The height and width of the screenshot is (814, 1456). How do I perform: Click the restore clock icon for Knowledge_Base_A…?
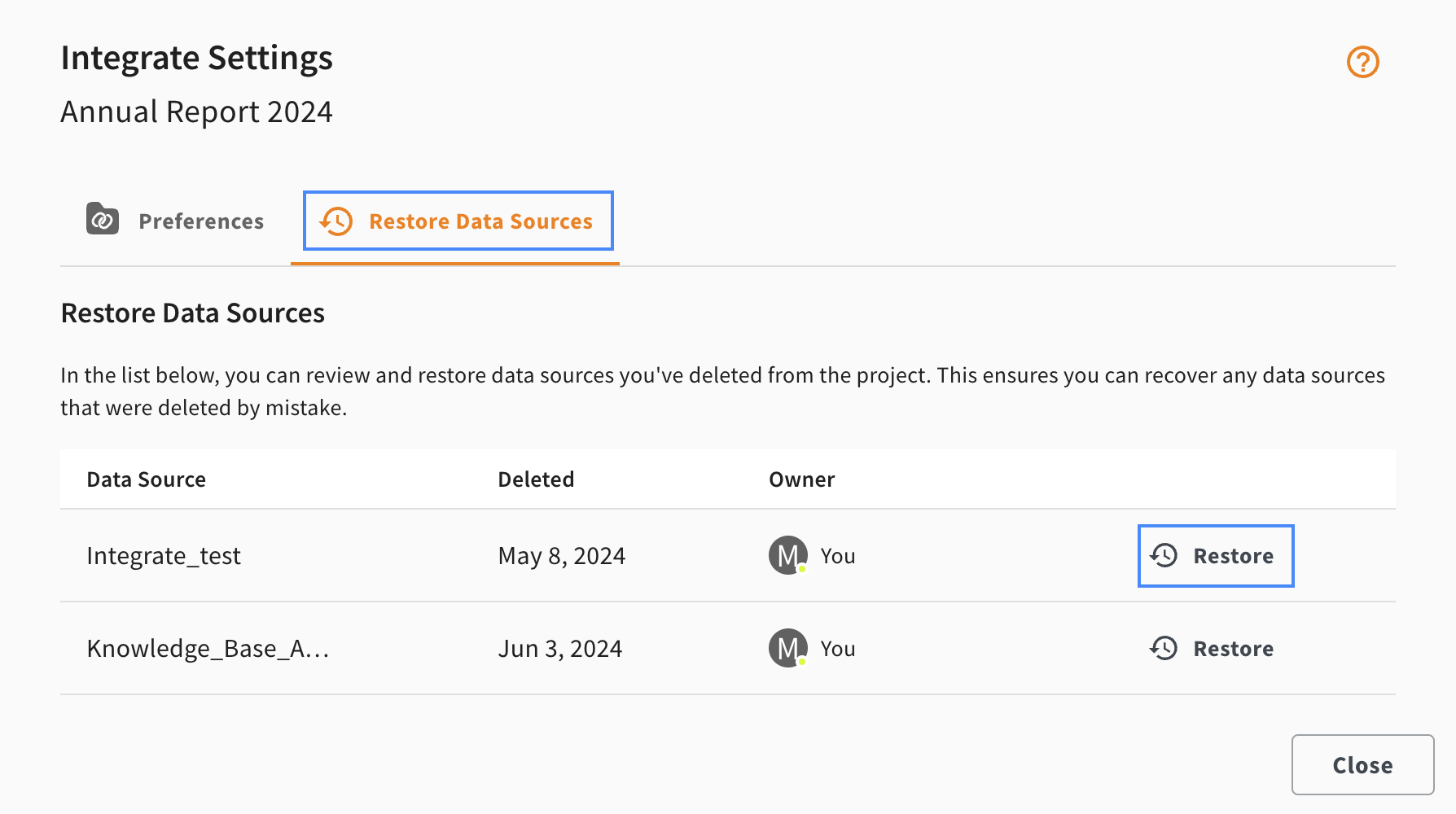(x=1164, y=648)
